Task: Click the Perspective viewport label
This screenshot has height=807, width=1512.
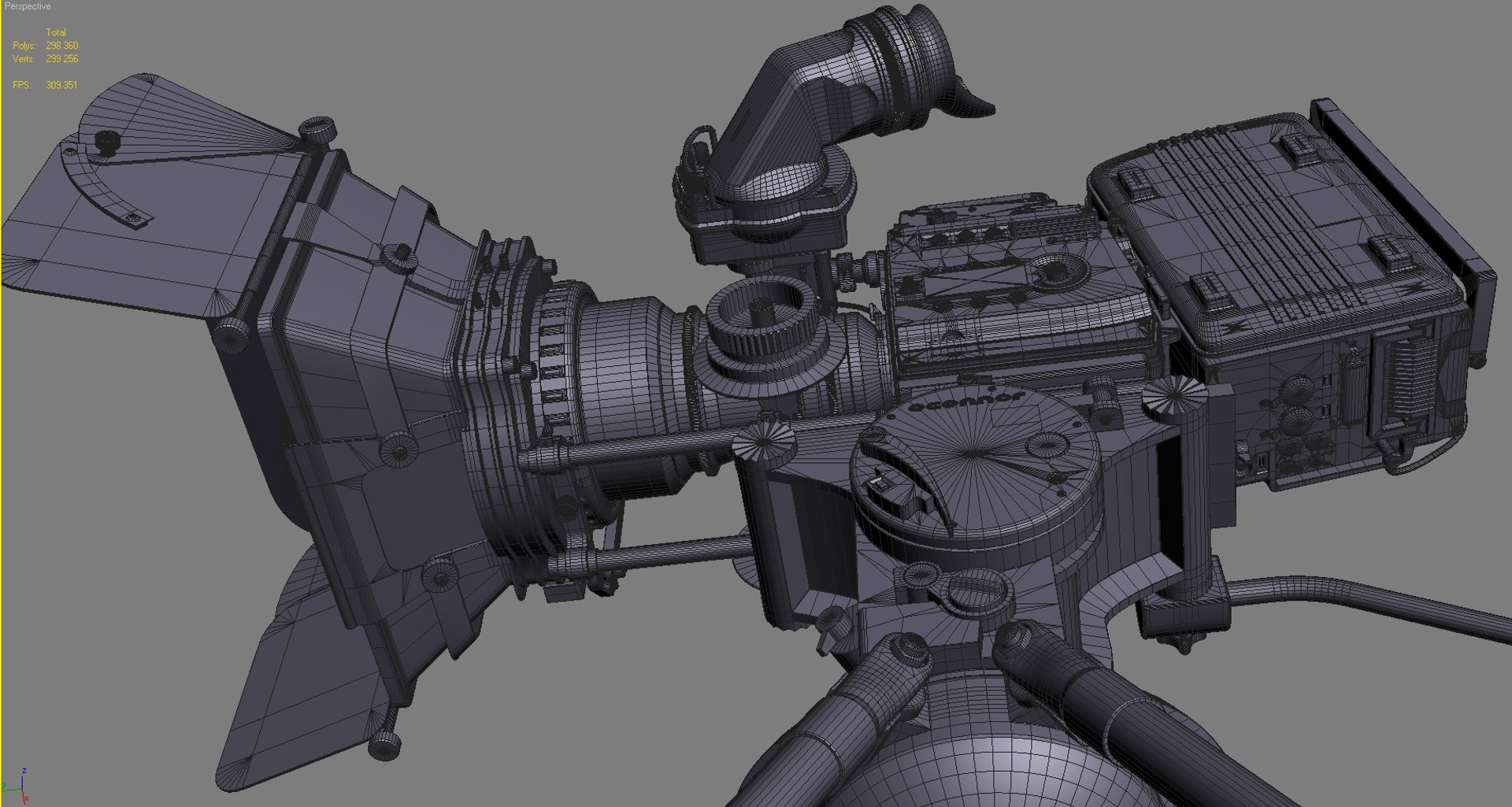Action: click(x=28, y=6)
